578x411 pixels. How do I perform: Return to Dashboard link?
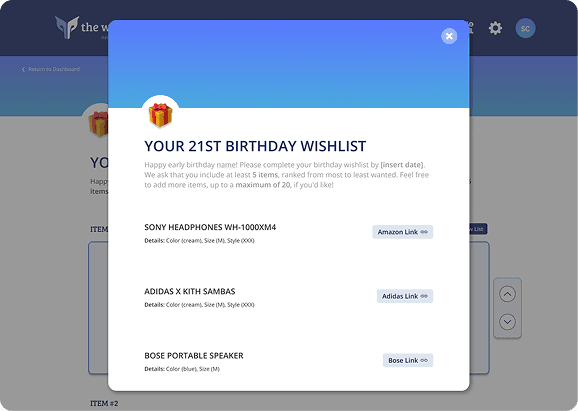[51, 69]
